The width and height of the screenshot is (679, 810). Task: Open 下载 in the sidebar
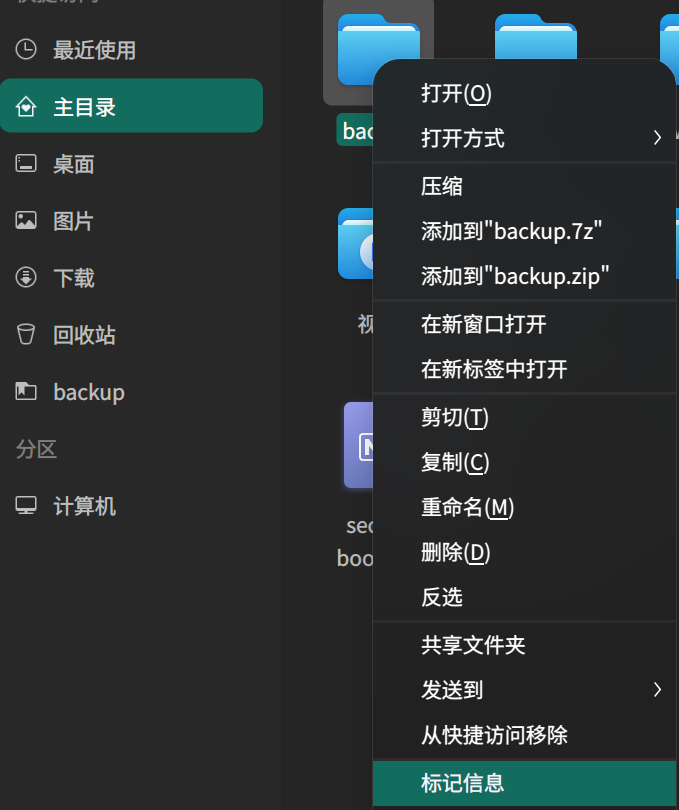coord(131,277)
